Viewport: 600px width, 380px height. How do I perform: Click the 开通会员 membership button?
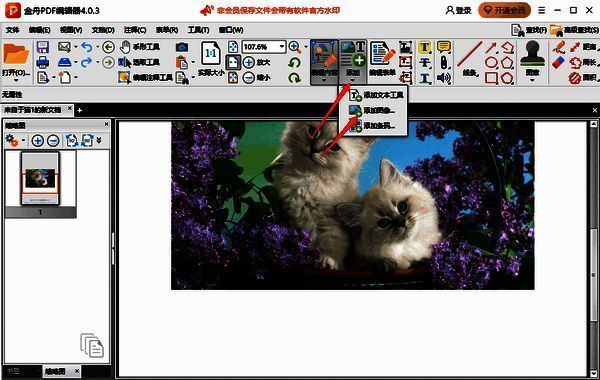(504, 10)
